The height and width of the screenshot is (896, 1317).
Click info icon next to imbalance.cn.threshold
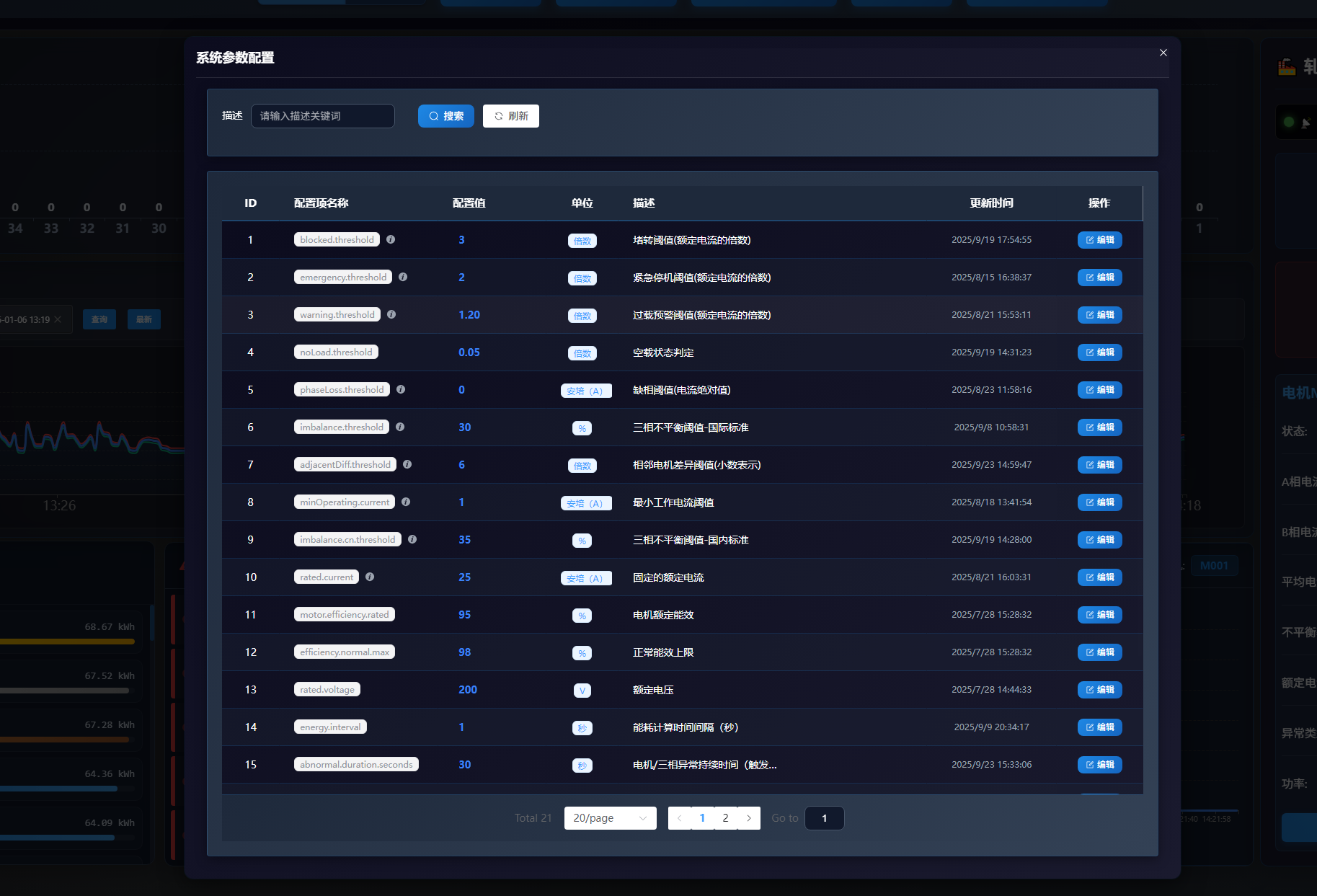tap(412, 540)
